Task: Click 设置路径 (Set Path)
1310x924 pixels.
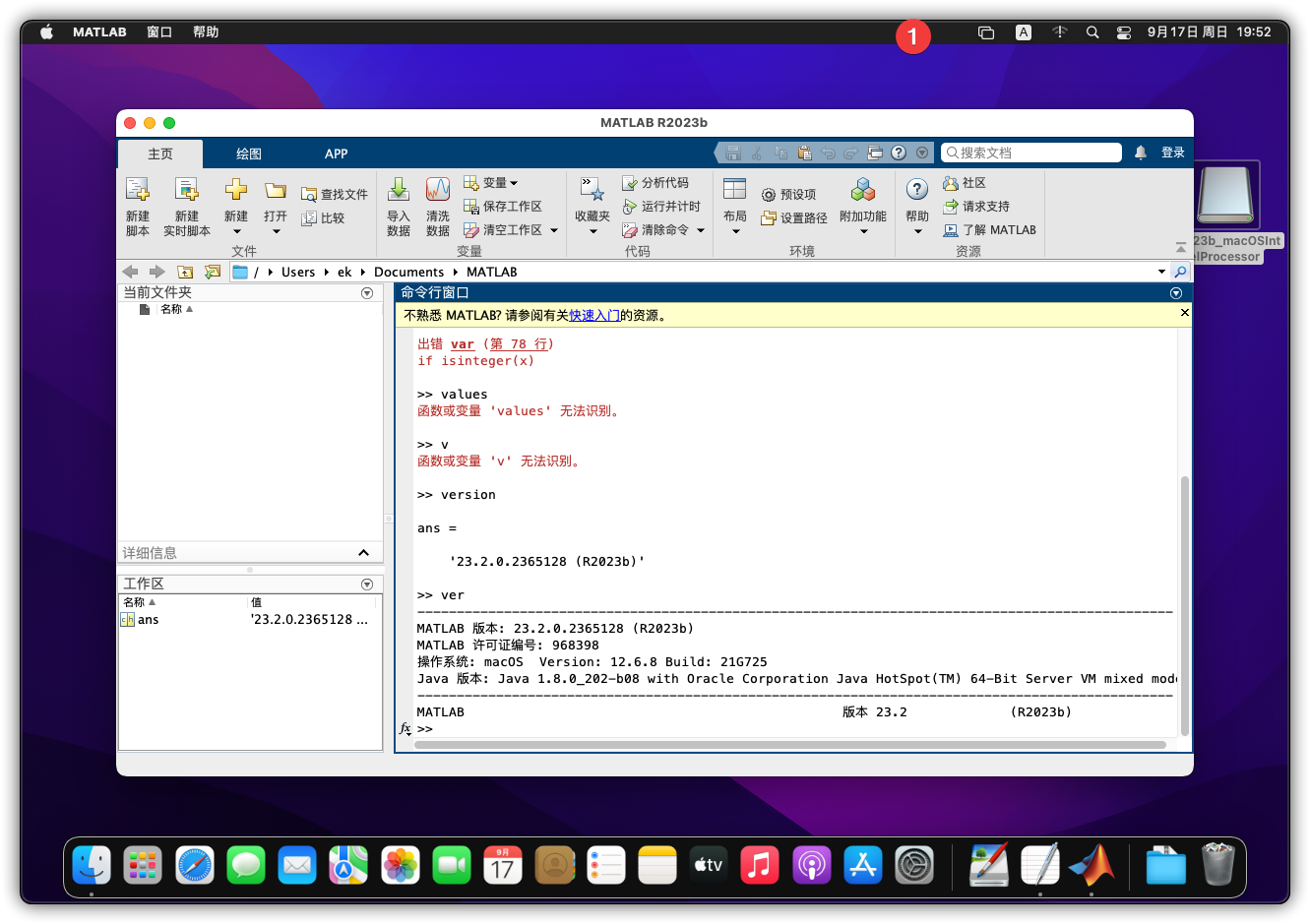Action: (794, 218)
